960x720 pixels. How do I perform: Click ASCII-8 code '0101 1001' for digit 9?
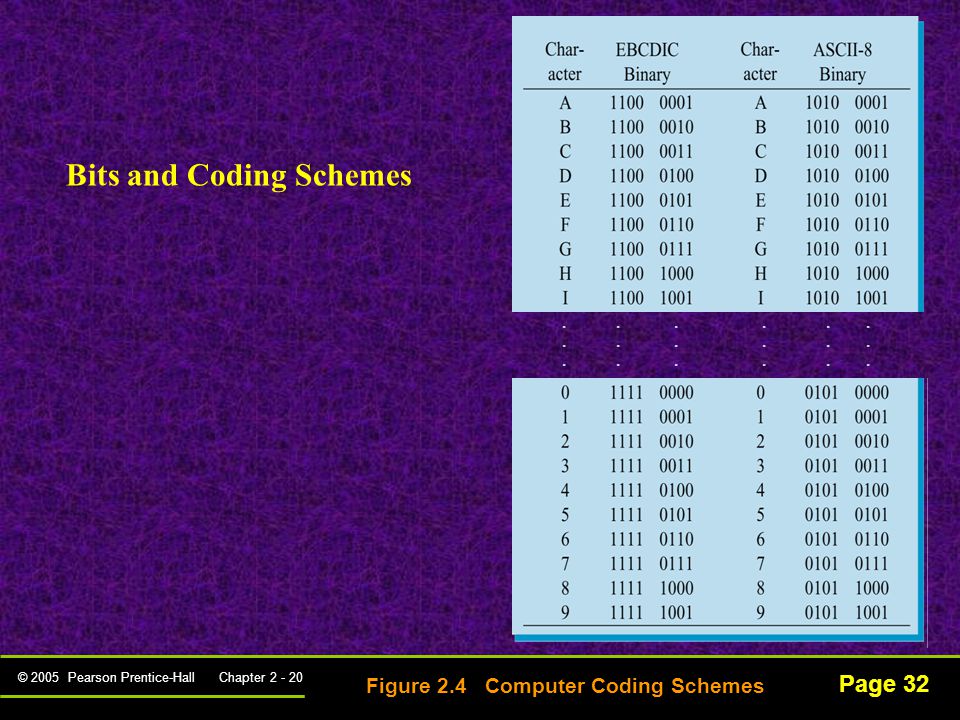click(x=847, y=613)
